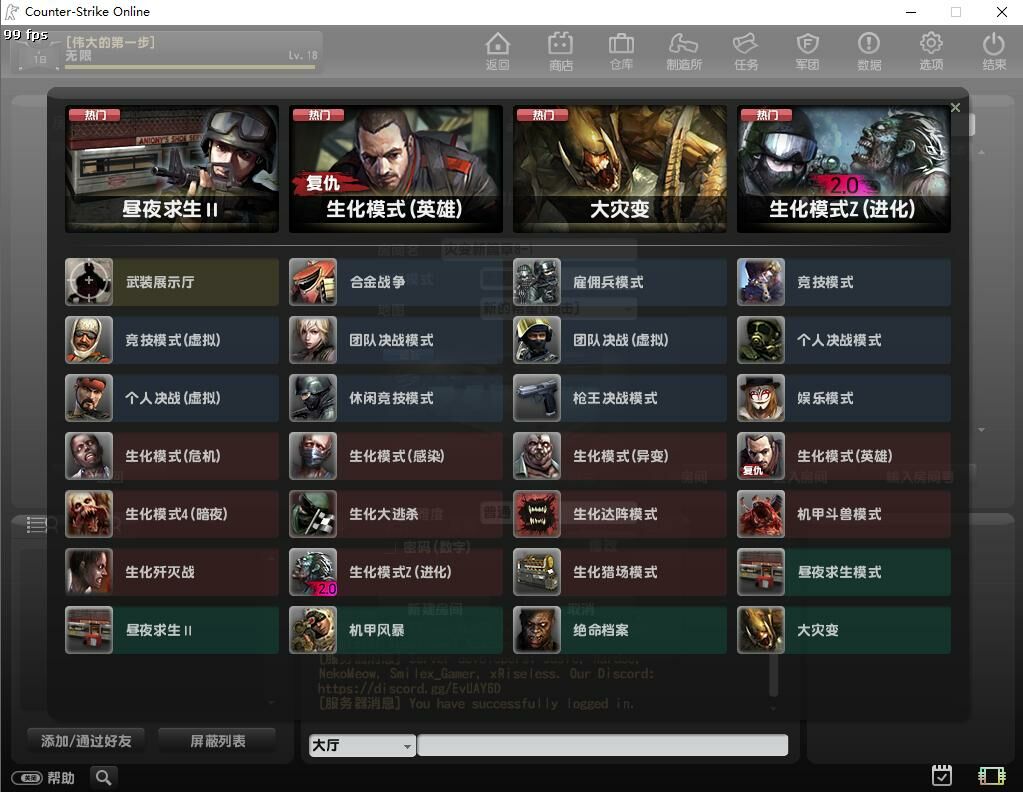This screenshot has height=792, width=1023.
Task: Click the 结束 power icon
Action: 993,51
